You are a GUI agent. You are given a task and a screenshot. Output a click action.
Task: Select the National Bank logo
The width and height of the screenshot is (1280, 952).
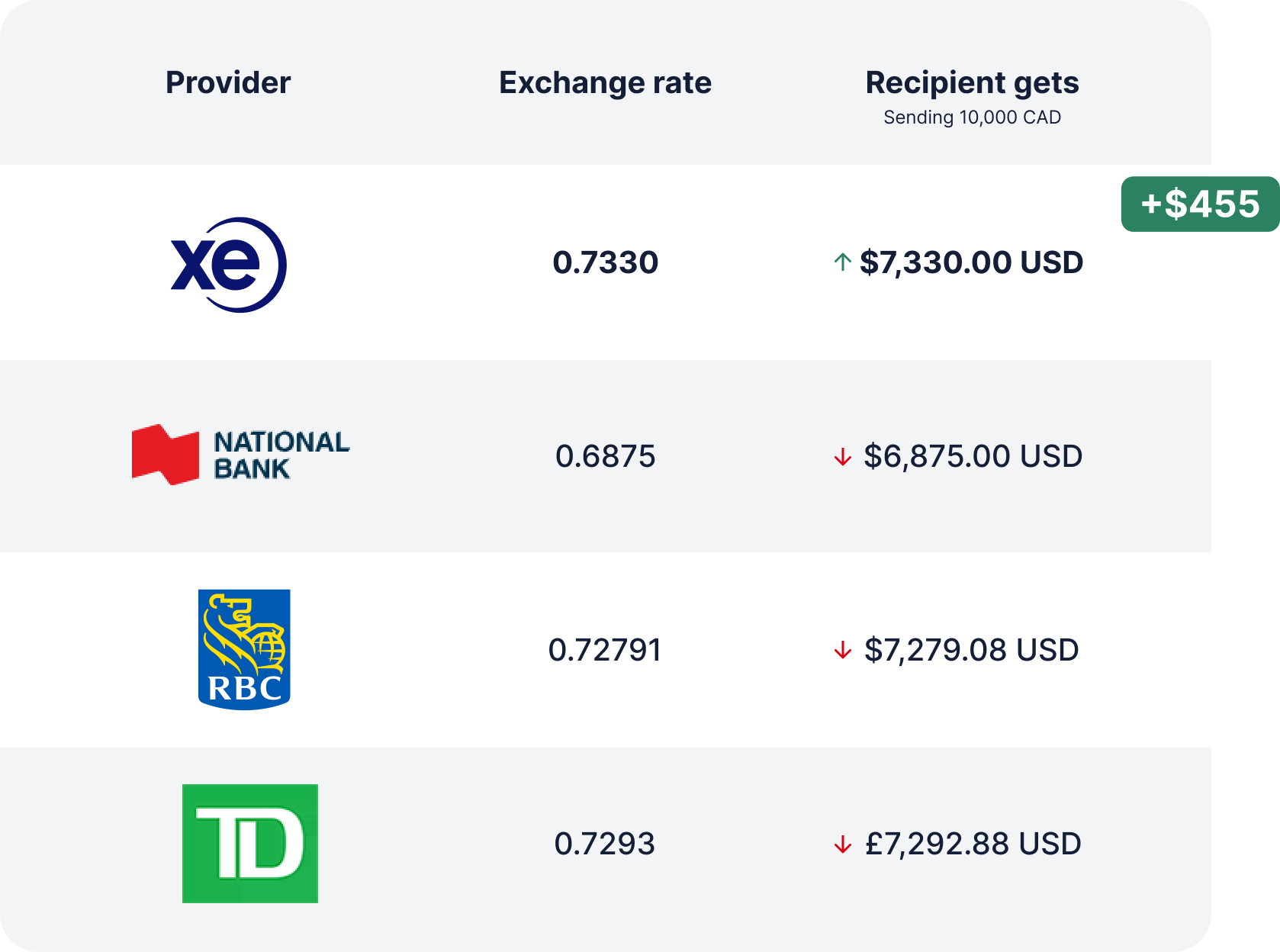click(x=240, y=455)
